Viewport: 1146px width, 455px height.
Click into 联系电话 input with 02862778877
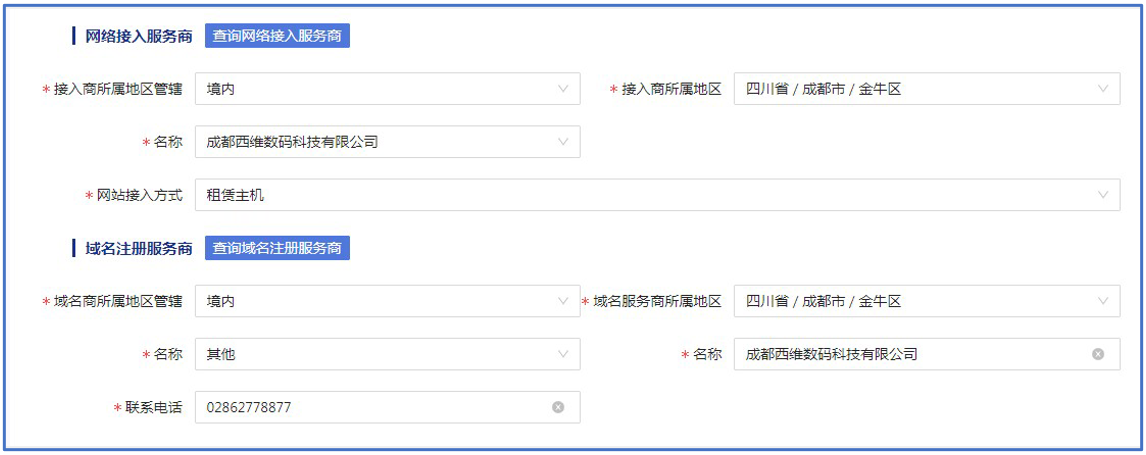click(370, 407)
